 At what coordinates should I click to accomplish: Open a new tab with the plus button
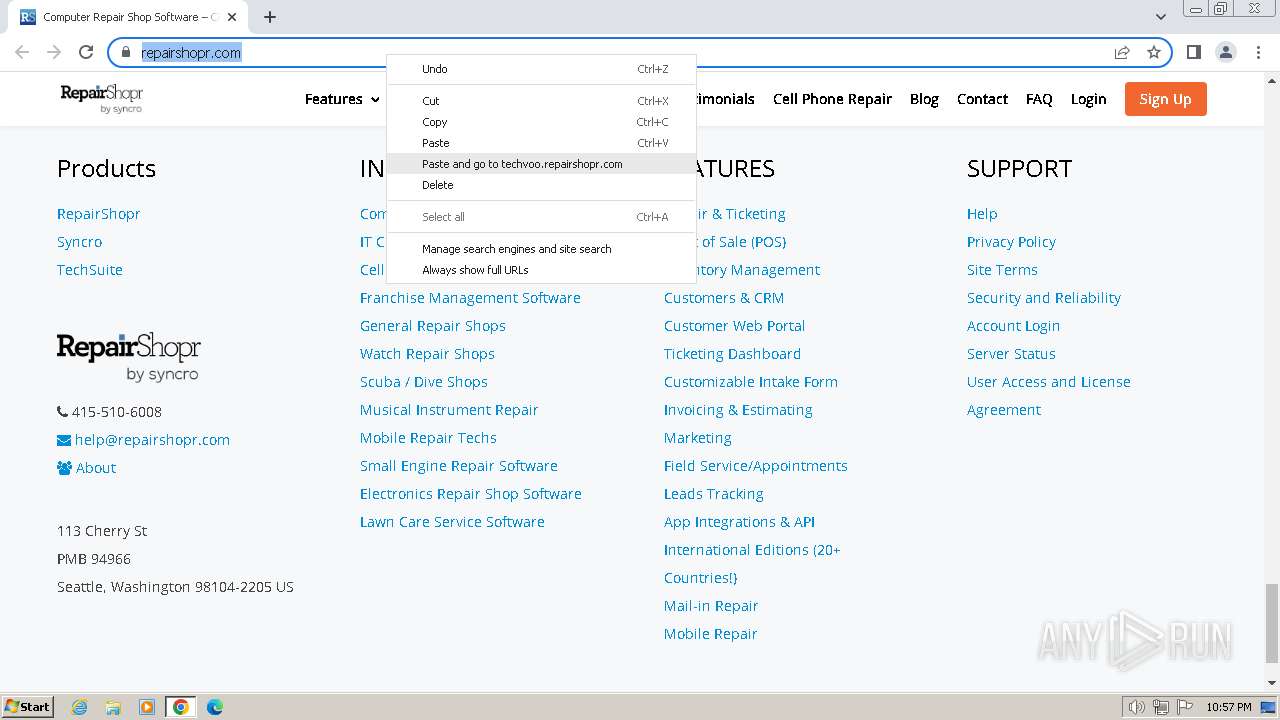(270, 17)
